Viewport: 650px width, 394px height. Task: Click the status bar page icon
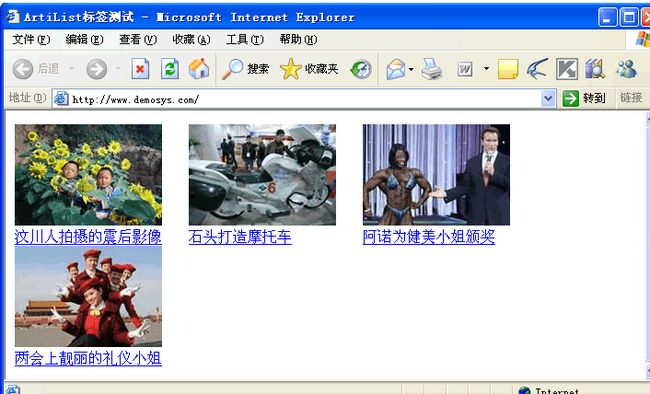[x=12, y=389]
